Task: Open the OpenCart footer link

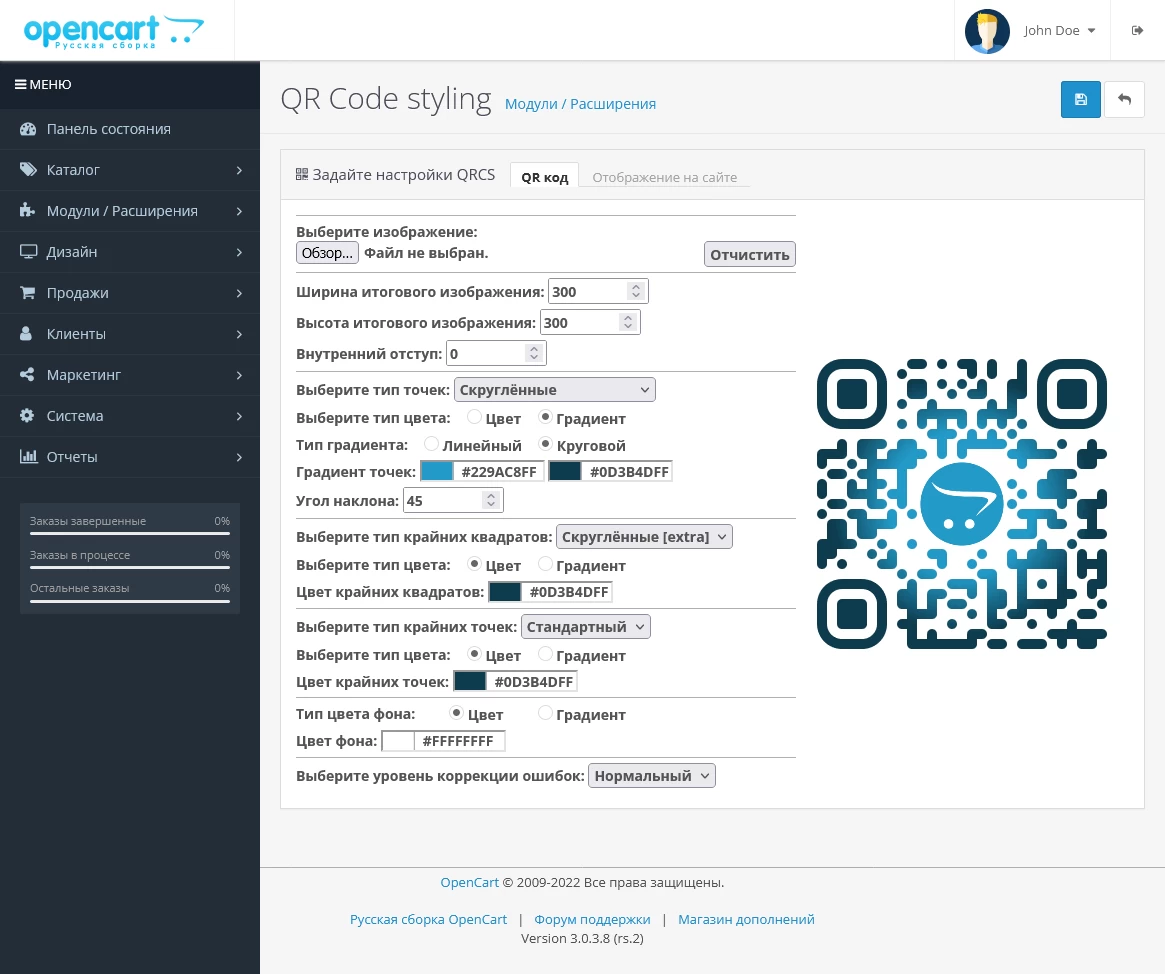Action: (470, 883)
